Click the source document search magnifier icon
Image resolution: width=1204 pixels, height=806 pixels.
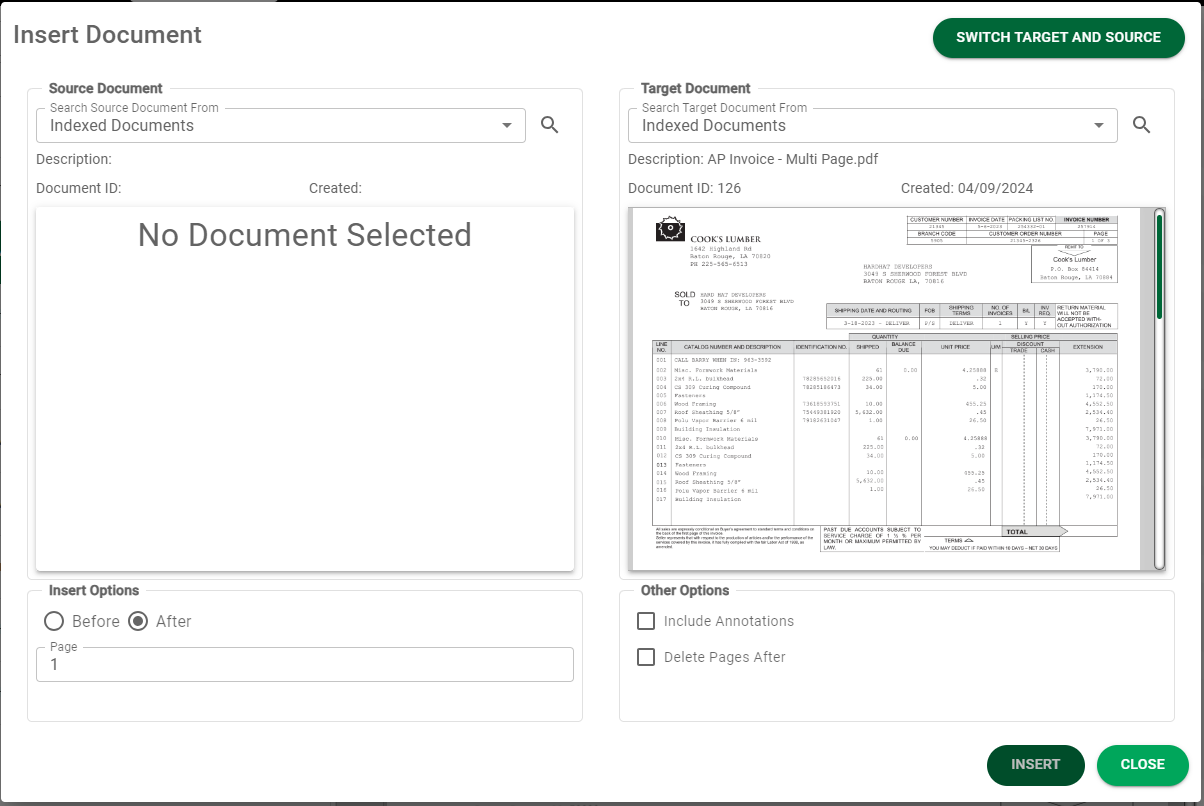(x=549, y=125)
